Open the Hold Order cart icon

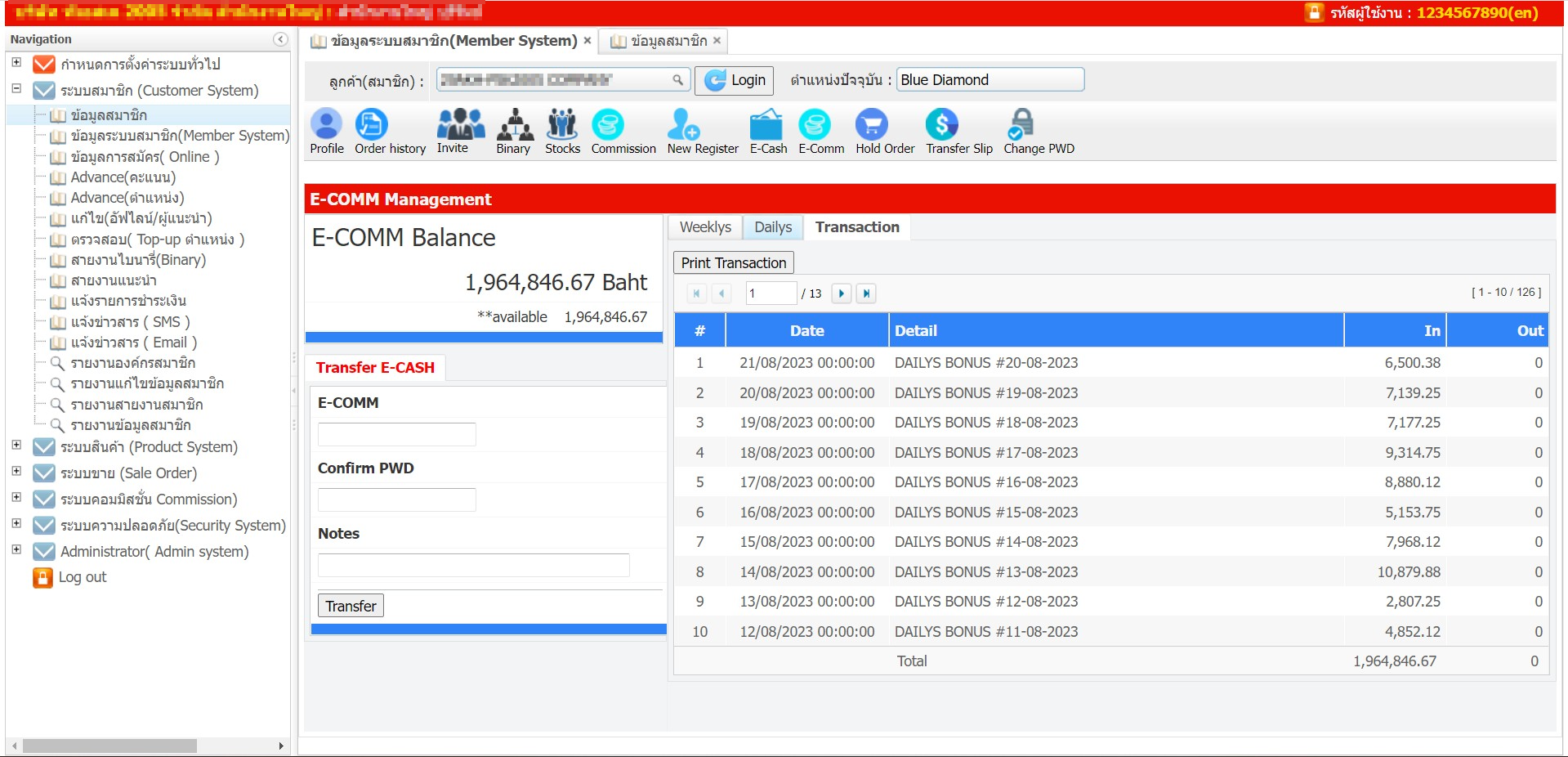[x=871, y=125]
